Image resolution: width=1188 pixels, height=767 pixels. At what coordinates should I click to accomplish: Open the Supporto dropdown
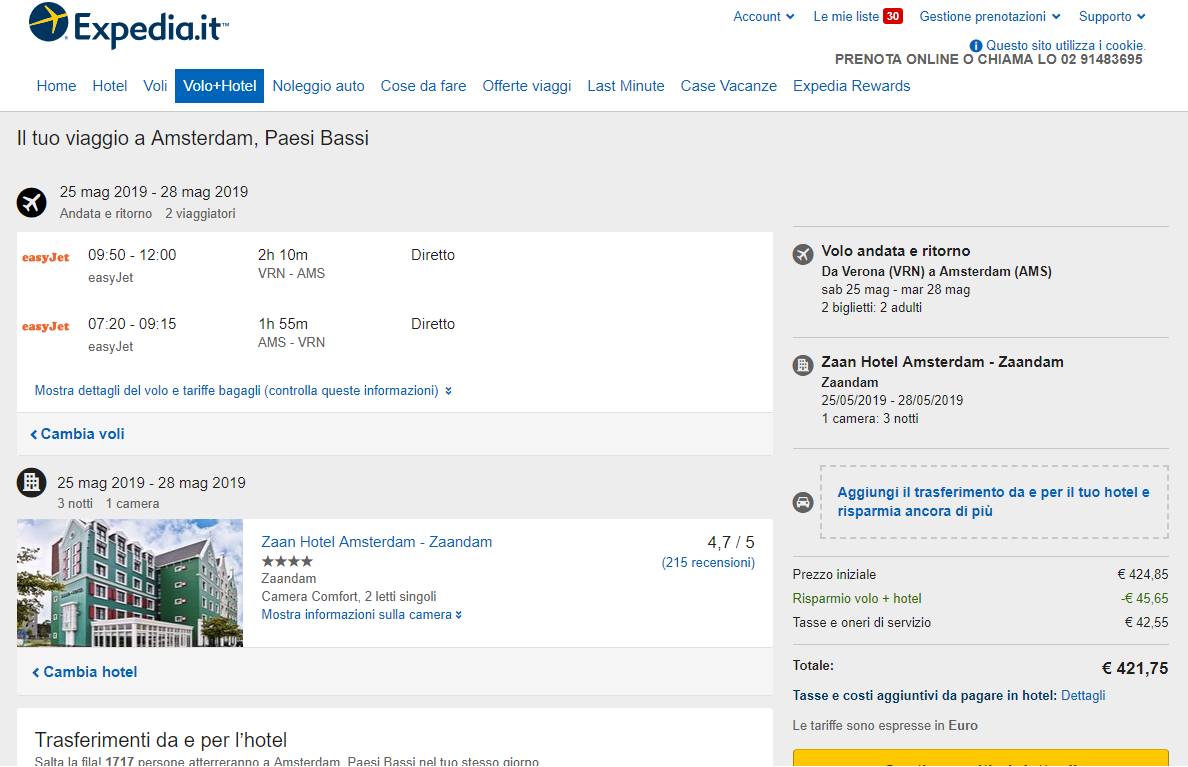pos(1112,17)
